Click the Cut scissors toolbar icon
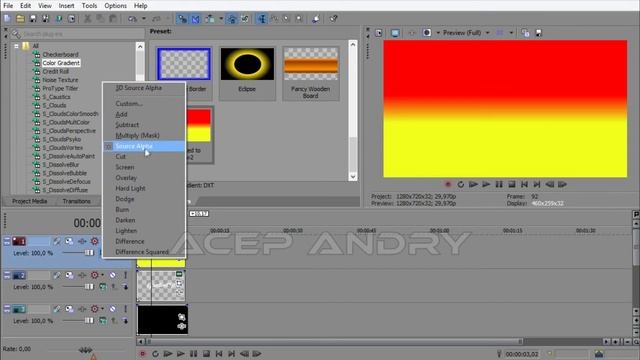 tap(87, 19)
